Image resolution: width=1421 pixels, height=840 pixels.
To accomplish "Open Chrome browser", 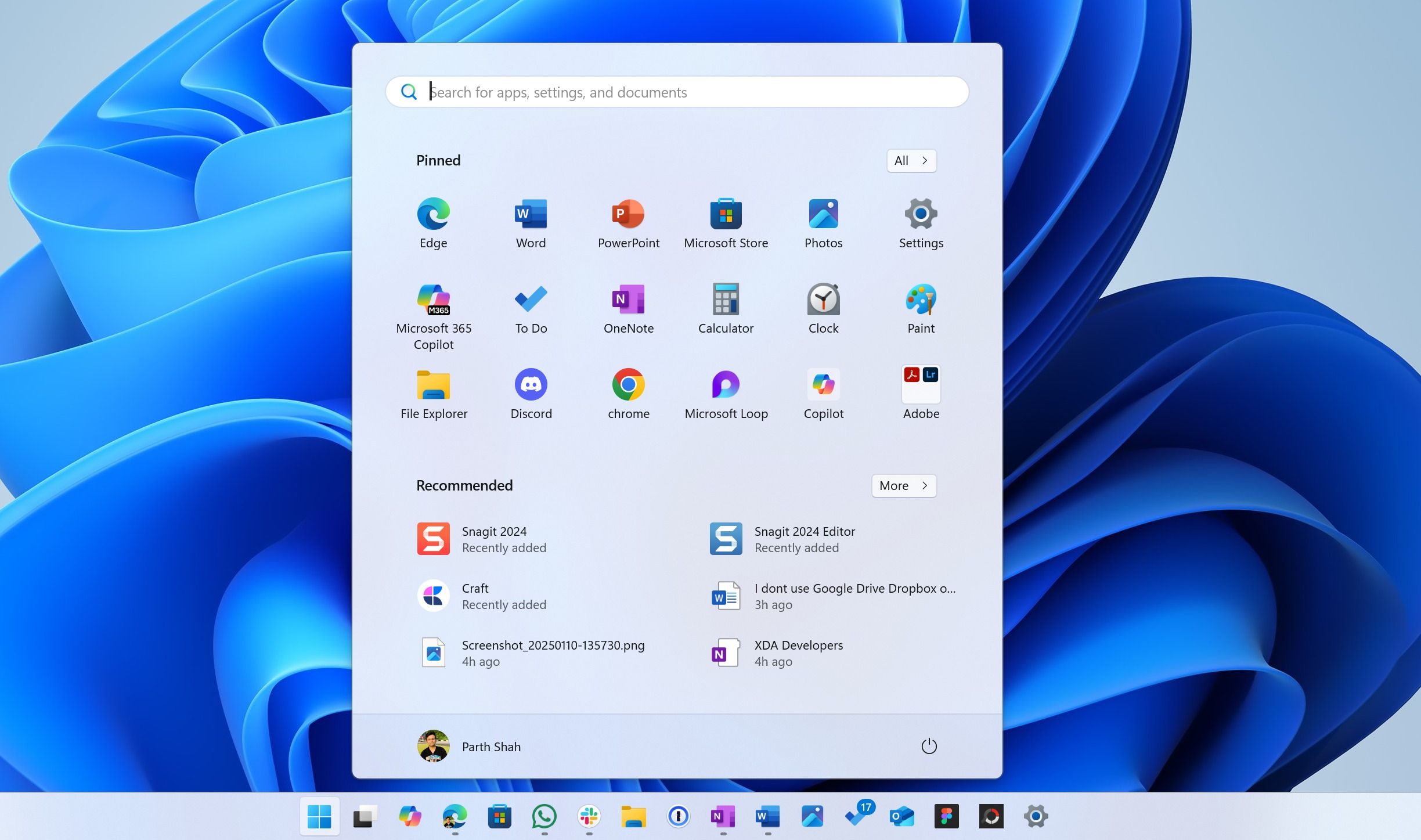I will coord(629,384).
